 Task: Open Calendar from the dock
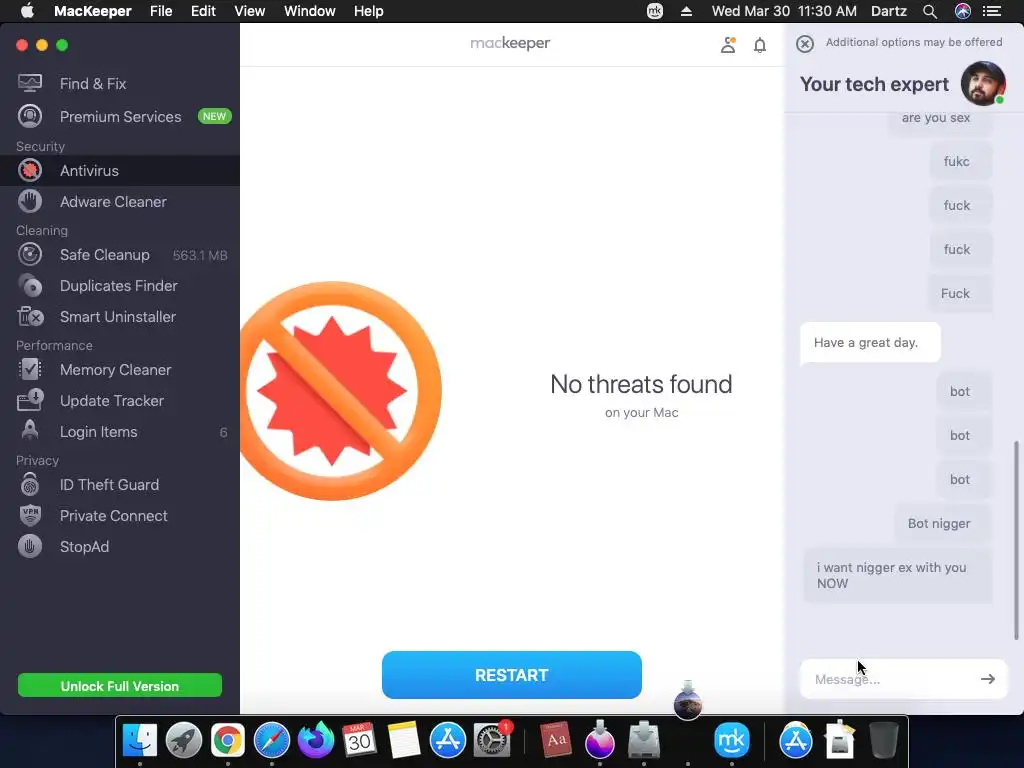pyautogui.click(x=359, y=741)
